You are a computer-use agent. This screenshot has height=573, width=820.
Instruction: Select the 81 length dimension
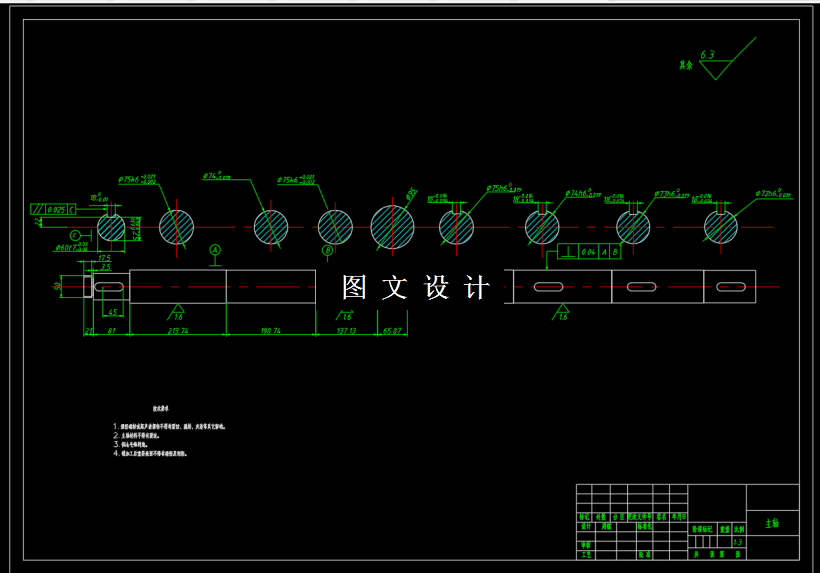[x=111, y=331]
